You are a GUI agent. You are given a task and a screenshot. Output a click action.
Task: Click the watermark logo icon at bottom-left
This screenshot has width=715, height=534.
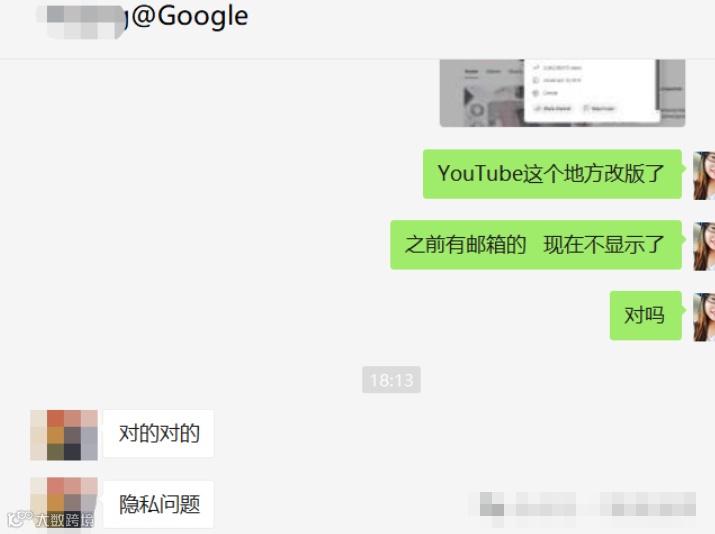(x=19, y=519)
